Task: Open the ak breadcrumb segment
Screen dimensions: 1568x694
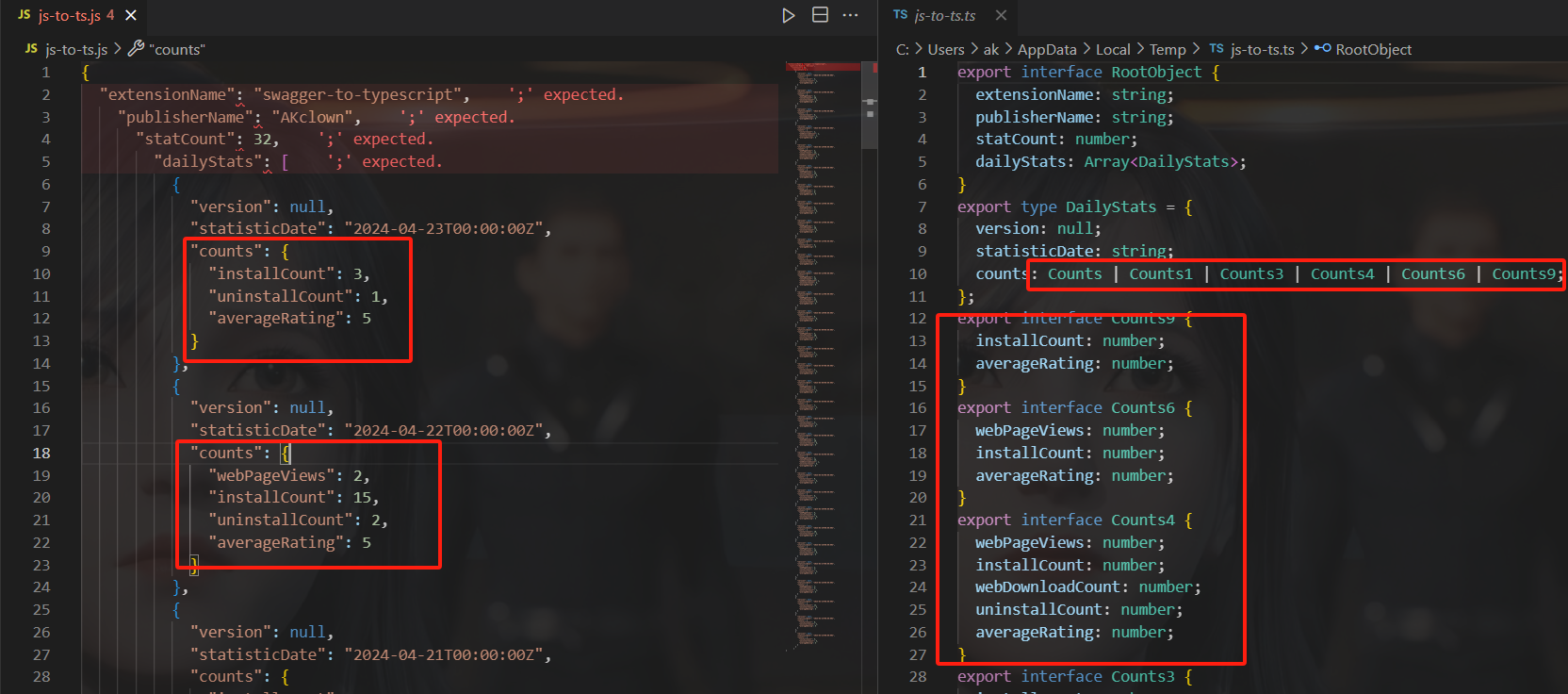Action: pyautogui.click(x=991, y=49)
